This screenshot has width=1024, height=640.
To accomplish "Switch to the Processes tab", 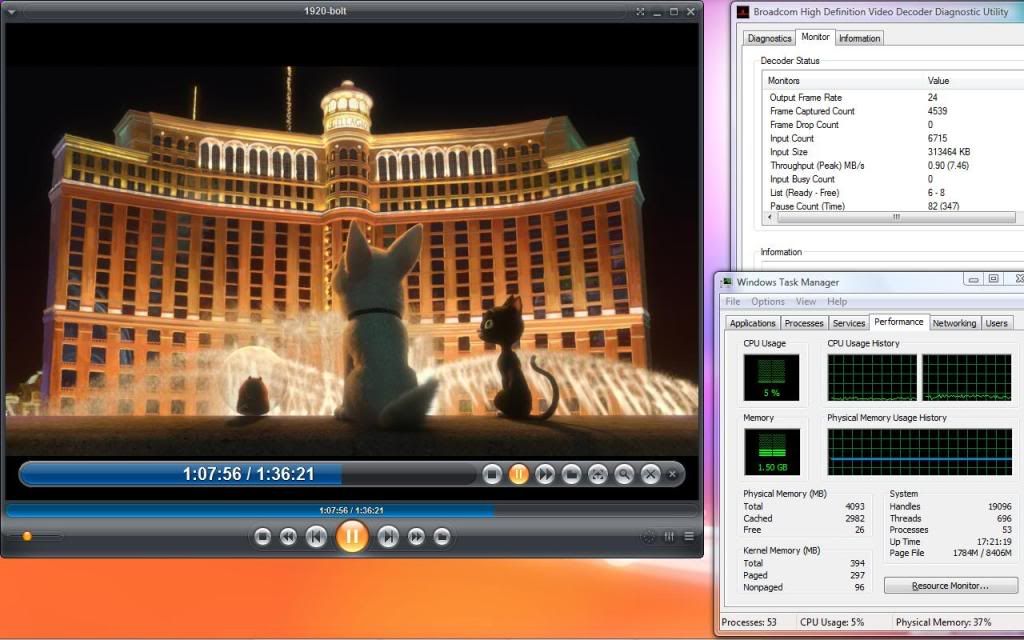I will click(804, 323).
